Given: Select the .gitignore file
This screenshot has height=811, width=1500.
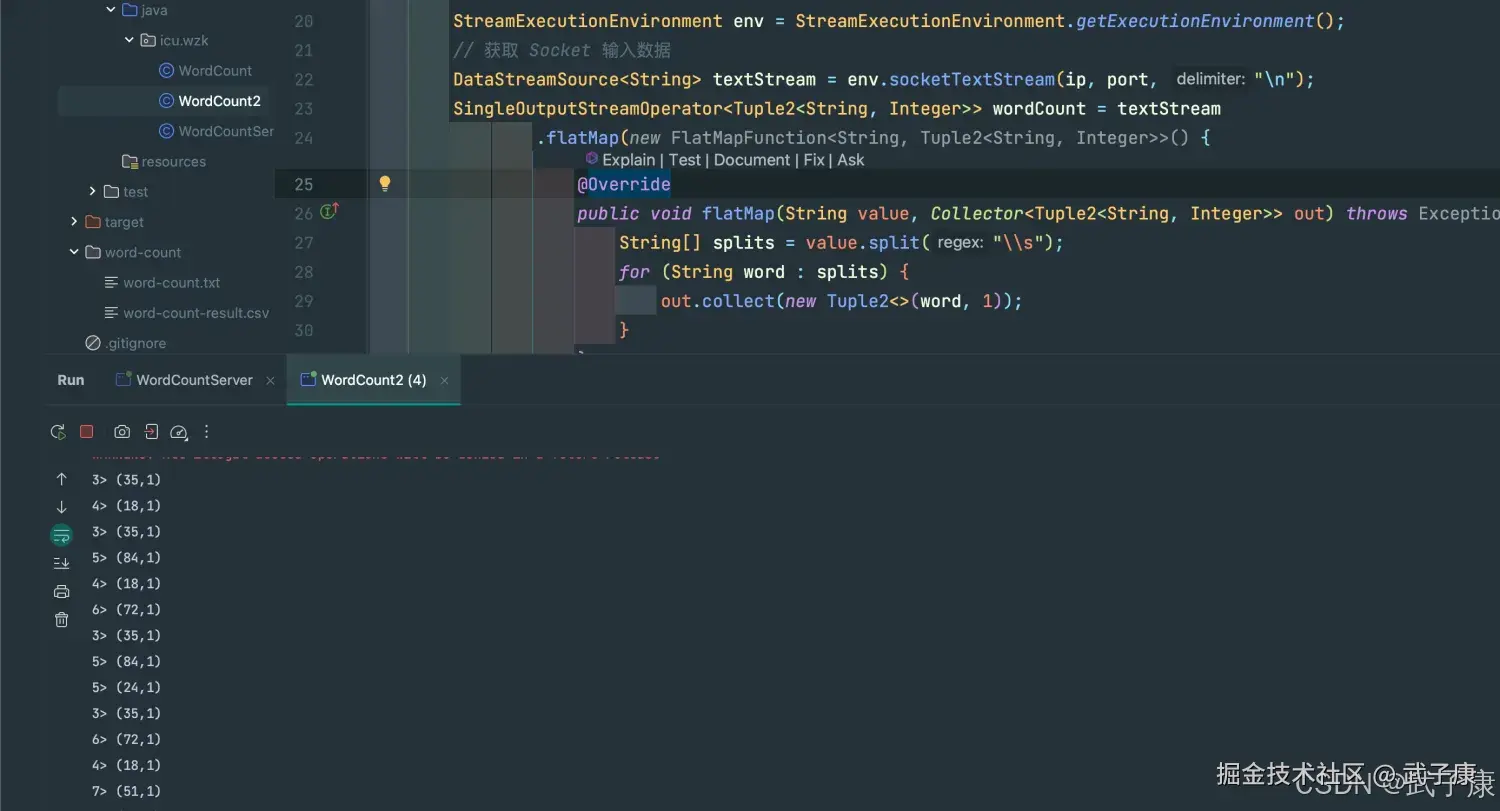Looking at the screenshot, I should tap(126, 343).
